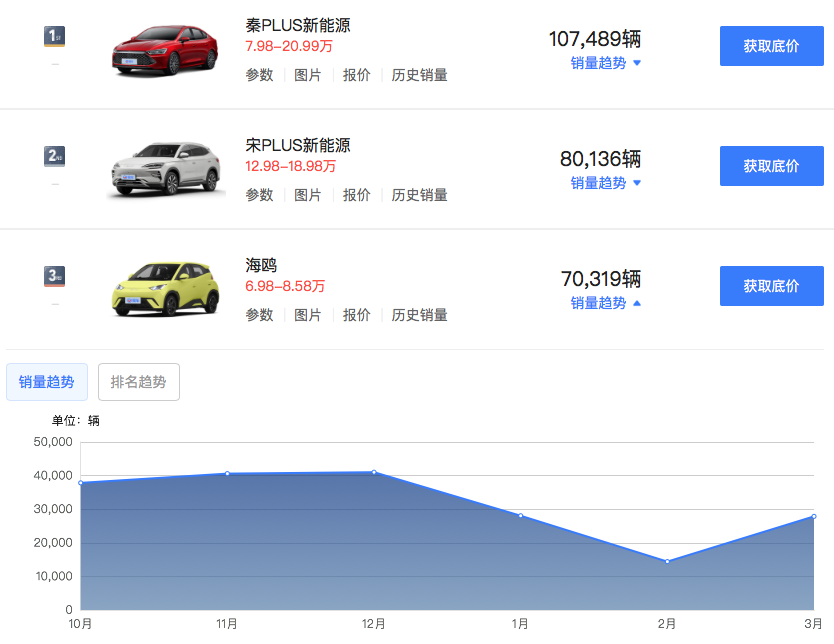View 参数 for 宋PLUS新能源
The height and width of the screenshot is (644, 834).
point(259,195)
